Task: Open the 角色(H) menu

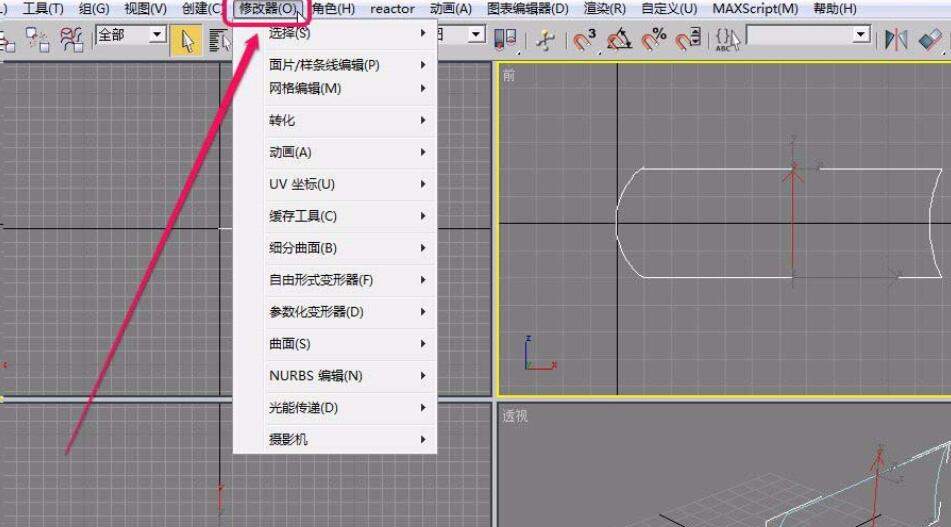Action: (333, 8)
